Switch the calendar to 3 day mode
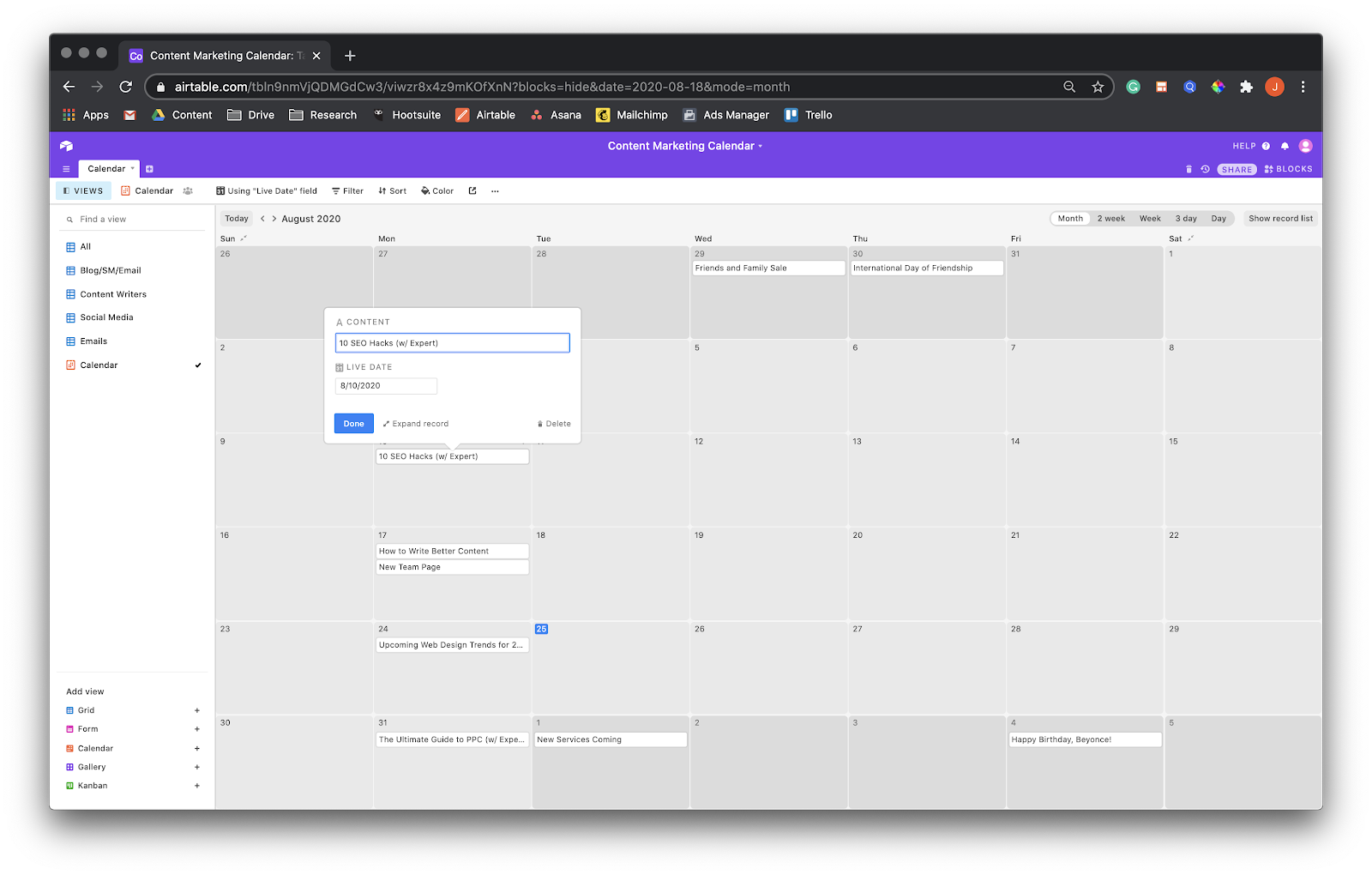Viewport: 1372px width, 875px height. click(1186, 219)
